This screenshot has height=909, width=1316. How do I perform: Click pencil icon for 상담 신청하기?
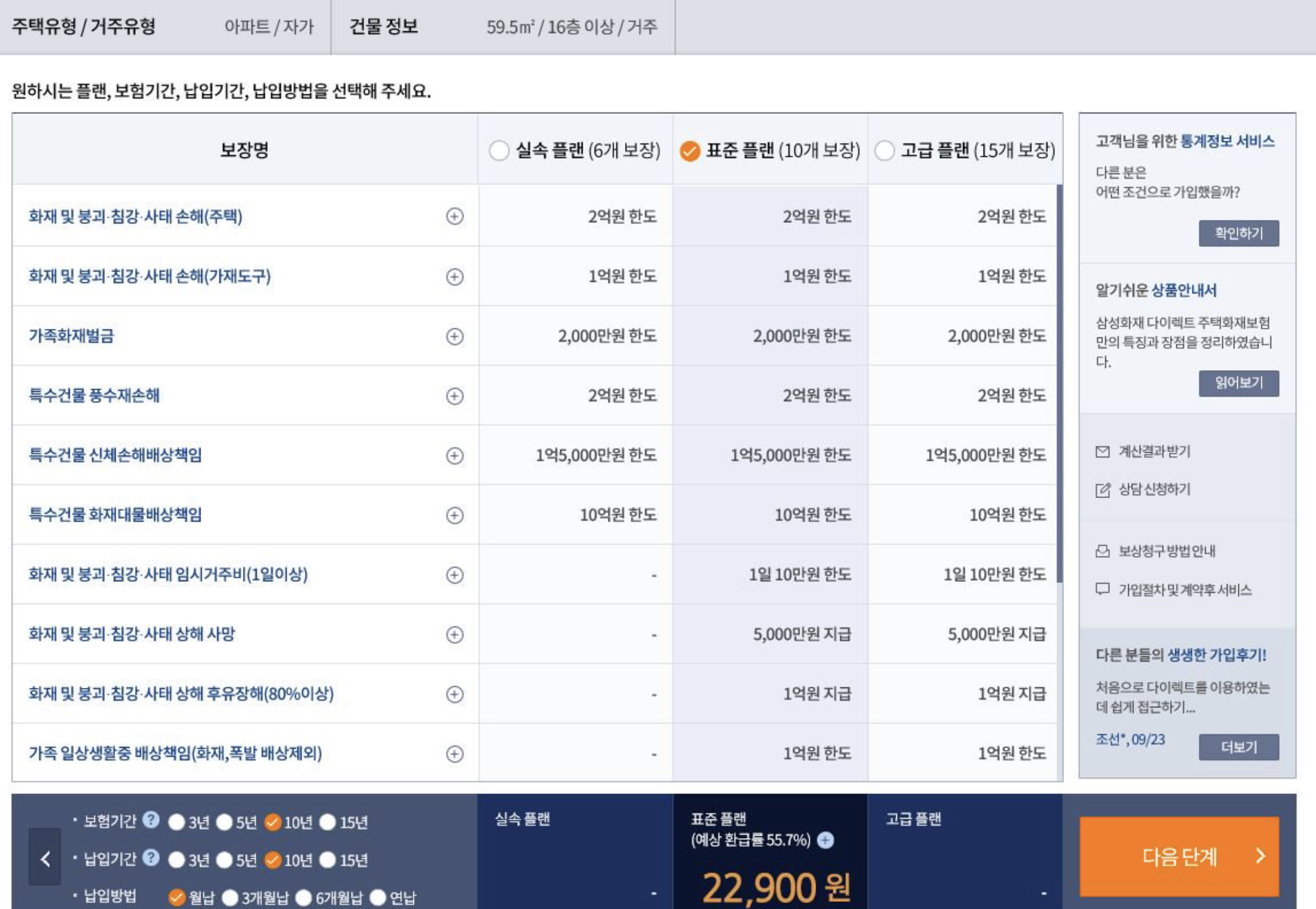(1103, 490)
